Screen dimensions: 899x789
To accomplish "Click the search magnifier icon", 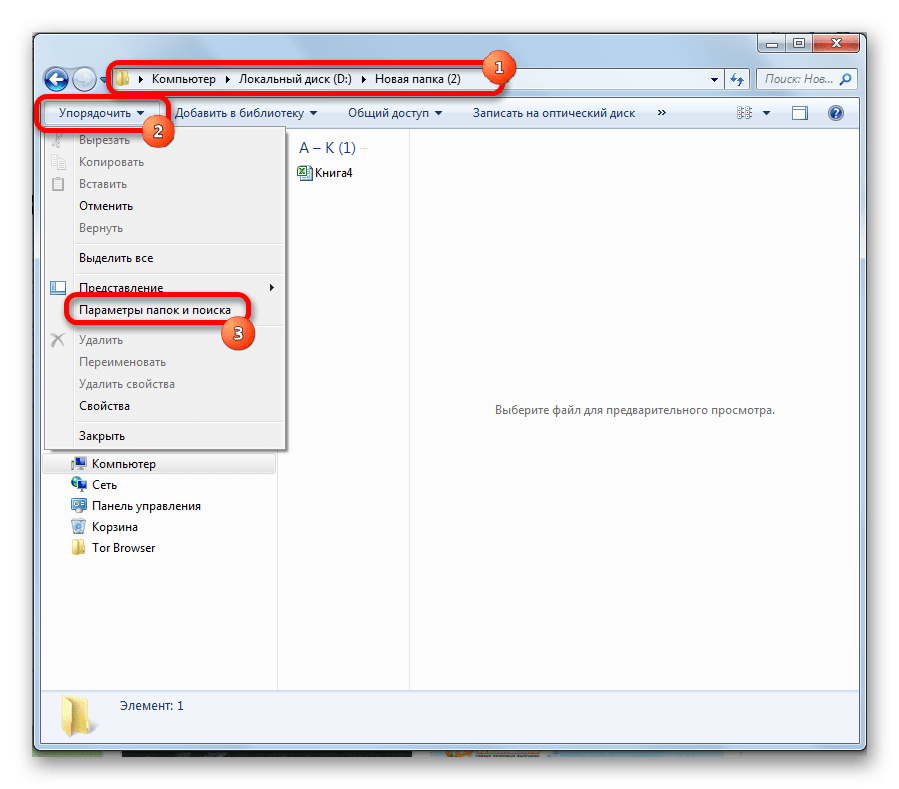I will point(846,79).
